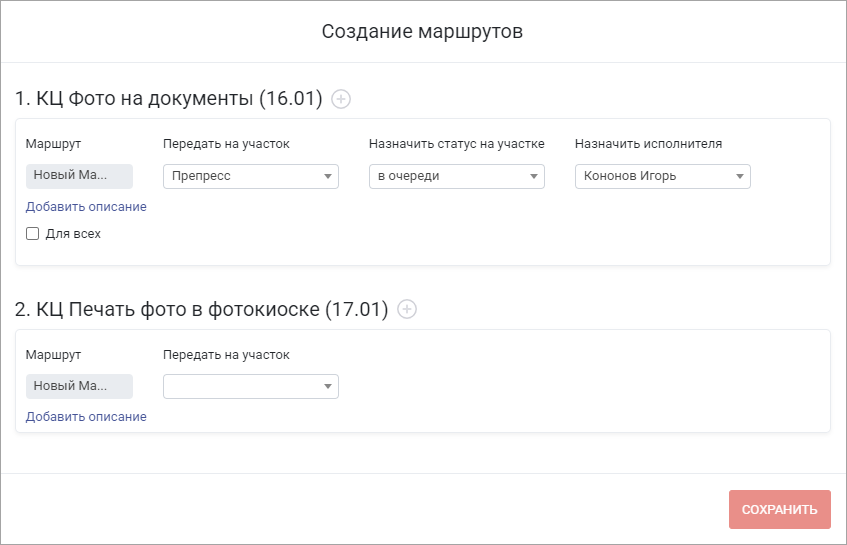Viewport: 847px width, 545px height.
Task: Select Новый Ма... route field in second section
Action: tap(79, 386)
